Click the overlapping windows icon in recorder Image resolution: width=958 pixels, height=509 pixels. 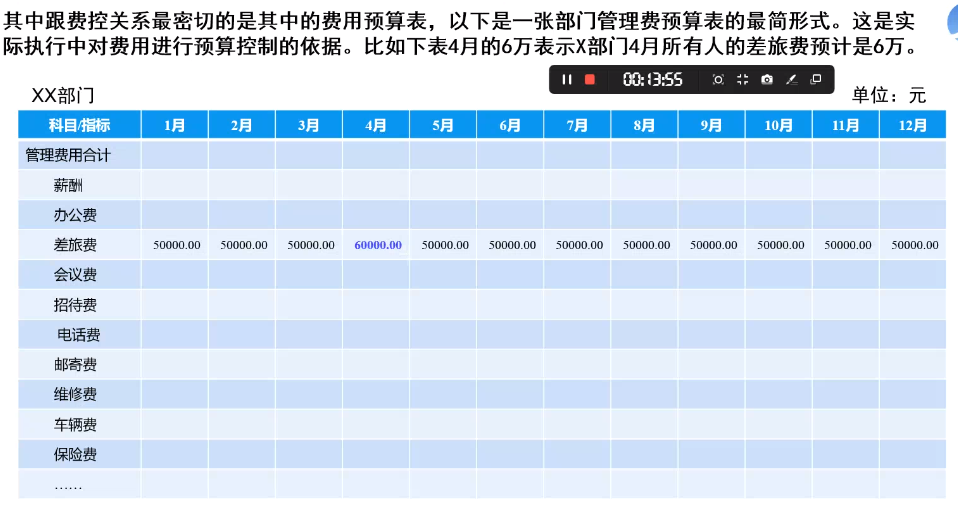pos(816,79)
